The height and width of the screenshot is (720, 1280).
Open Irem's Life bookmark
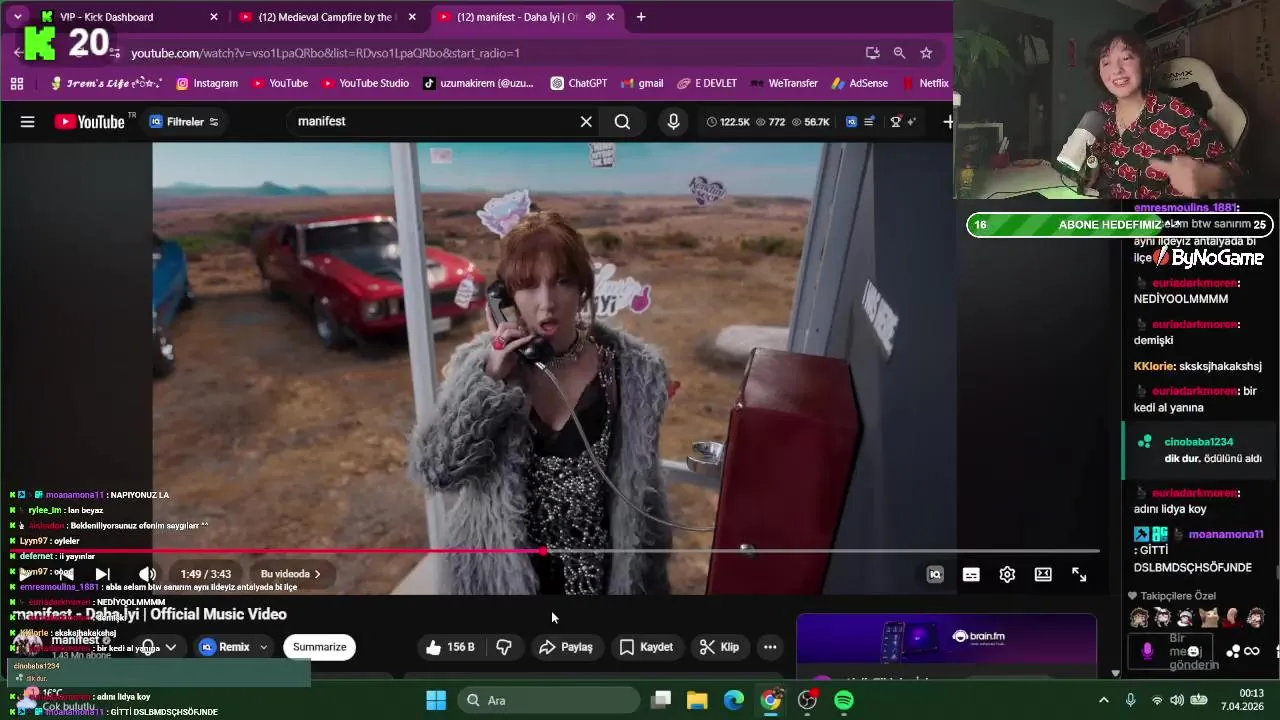[105, 83]
